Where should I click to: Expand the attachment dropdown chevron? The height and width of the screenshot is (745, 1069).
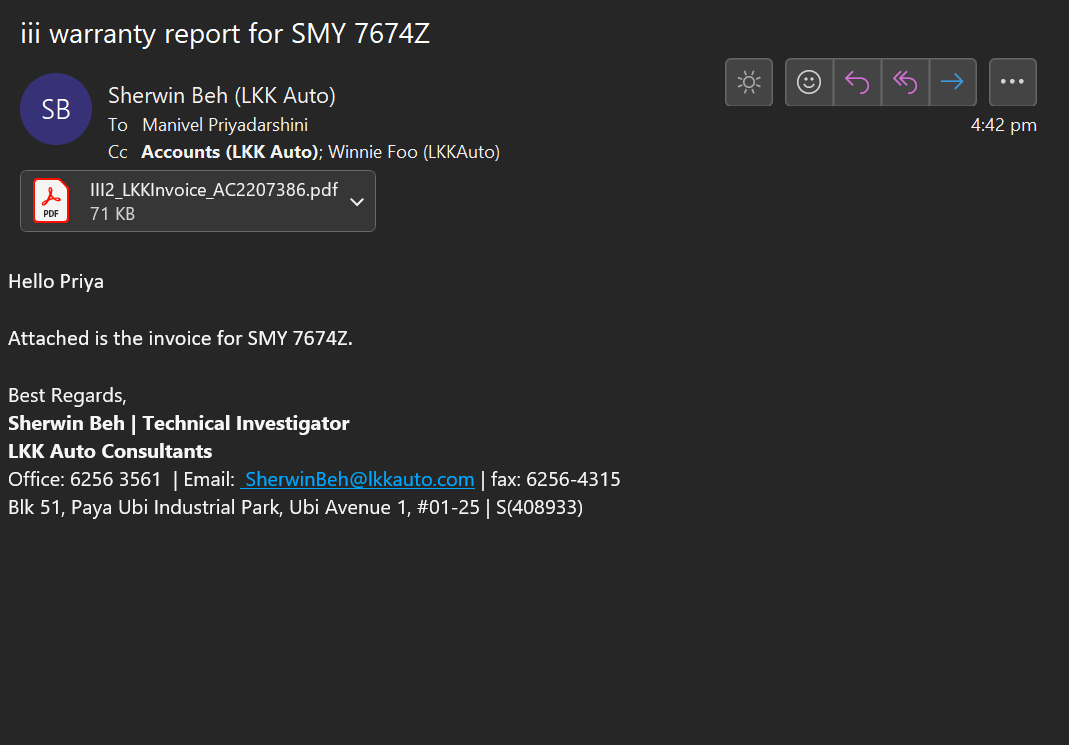357,201
